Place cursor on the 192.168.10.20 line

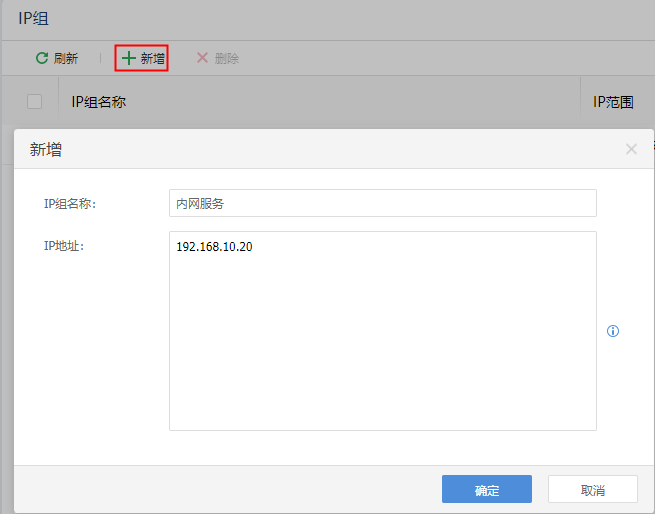[214, 246]
